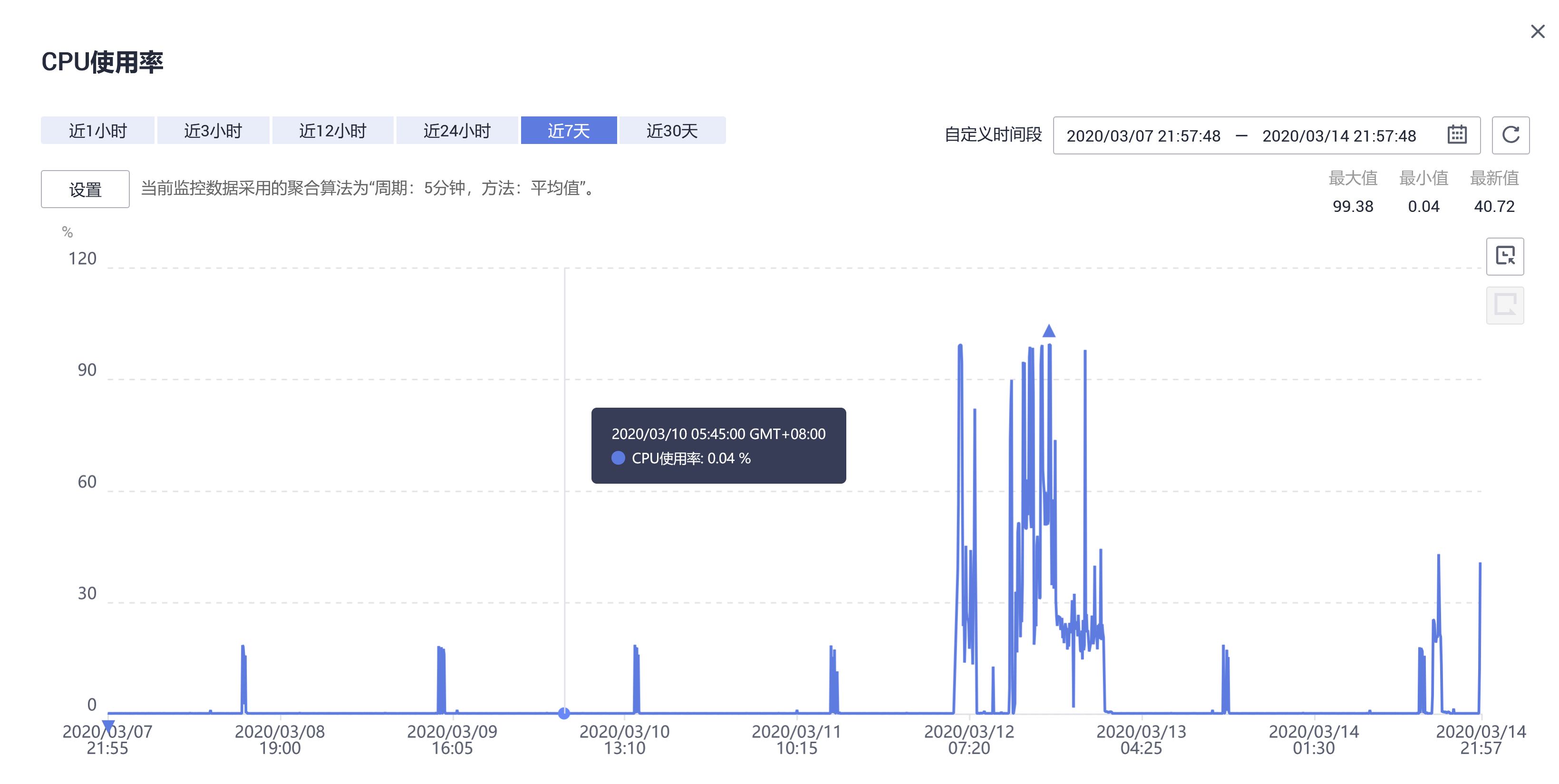Click the greyed-out zoom reset icon
1559x784 pixels.
point(1504,305)
